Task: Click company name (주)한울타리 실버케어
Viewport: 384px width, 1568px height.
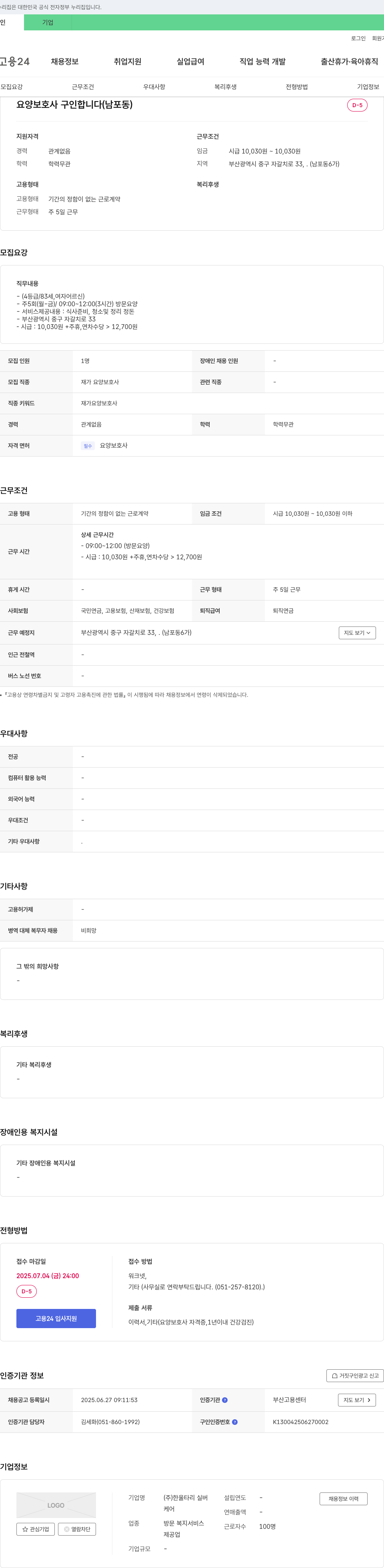Action: pyautogui.click(x=186, y=1504)
